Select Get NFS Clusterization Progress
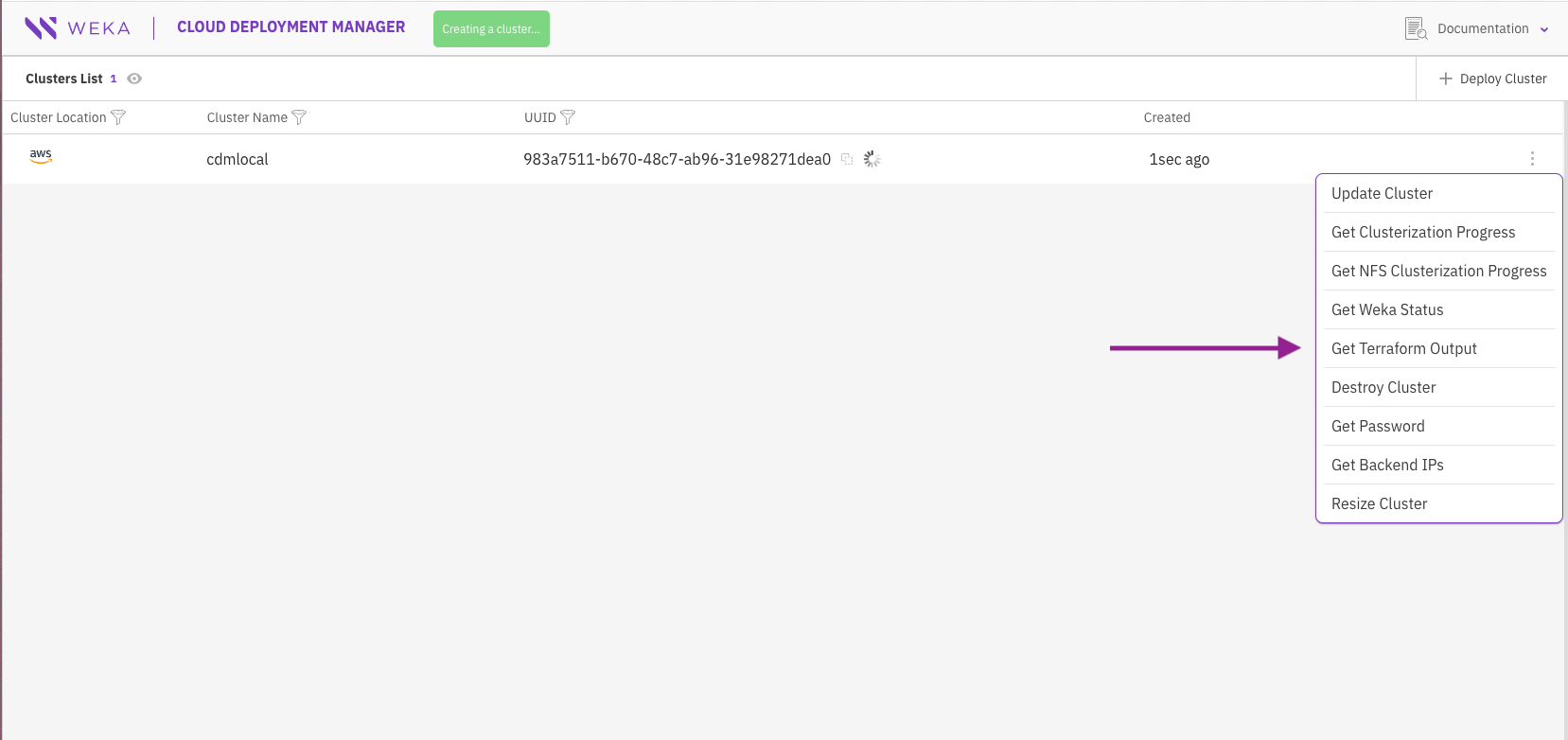The height and width of the screenshot is (740, 1568). click(1438, 271)
